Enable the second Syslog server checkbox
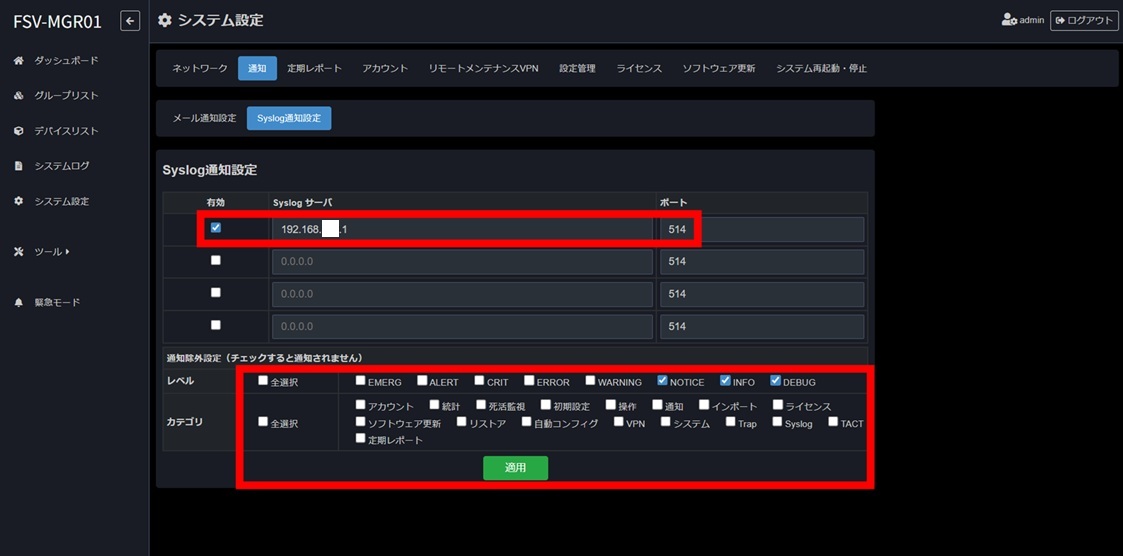The width and height of the screenshot is (1123, 556). (x=216, y=261)
